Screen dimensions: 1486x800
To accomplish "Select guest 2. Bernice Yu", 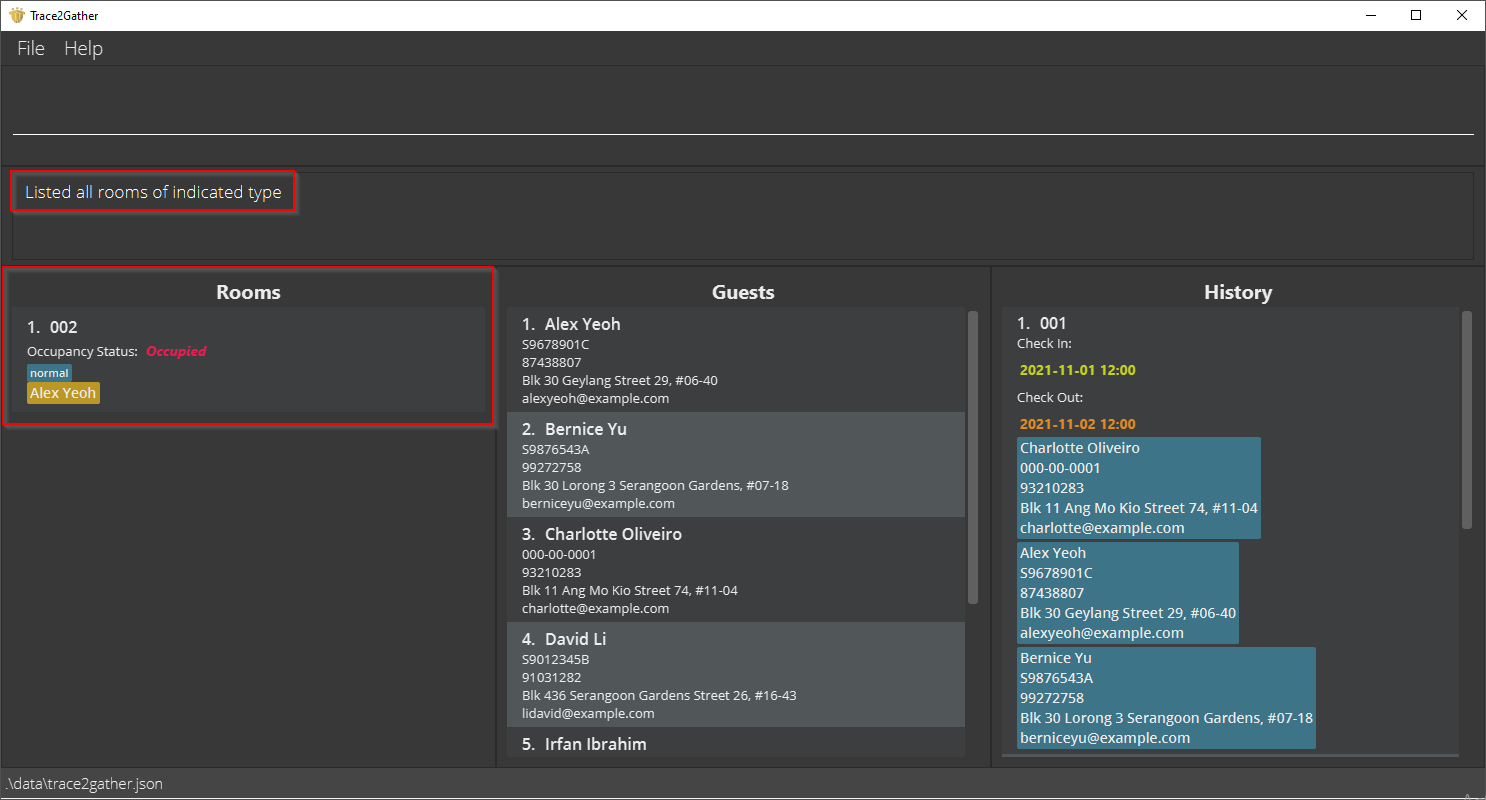I will 736,465.
